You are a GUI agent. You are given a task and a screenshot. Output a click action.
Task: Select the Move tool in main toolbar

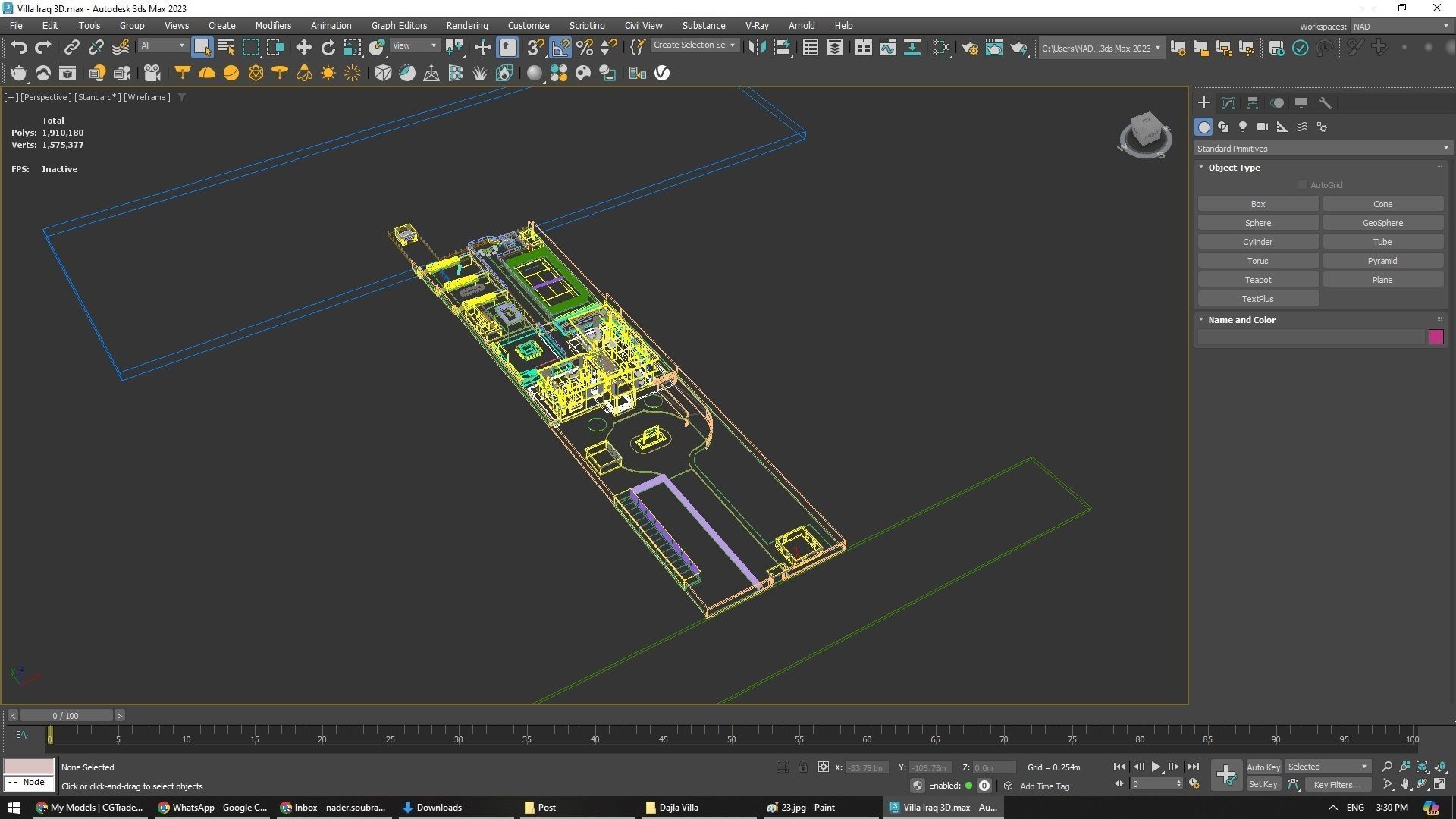303,48
